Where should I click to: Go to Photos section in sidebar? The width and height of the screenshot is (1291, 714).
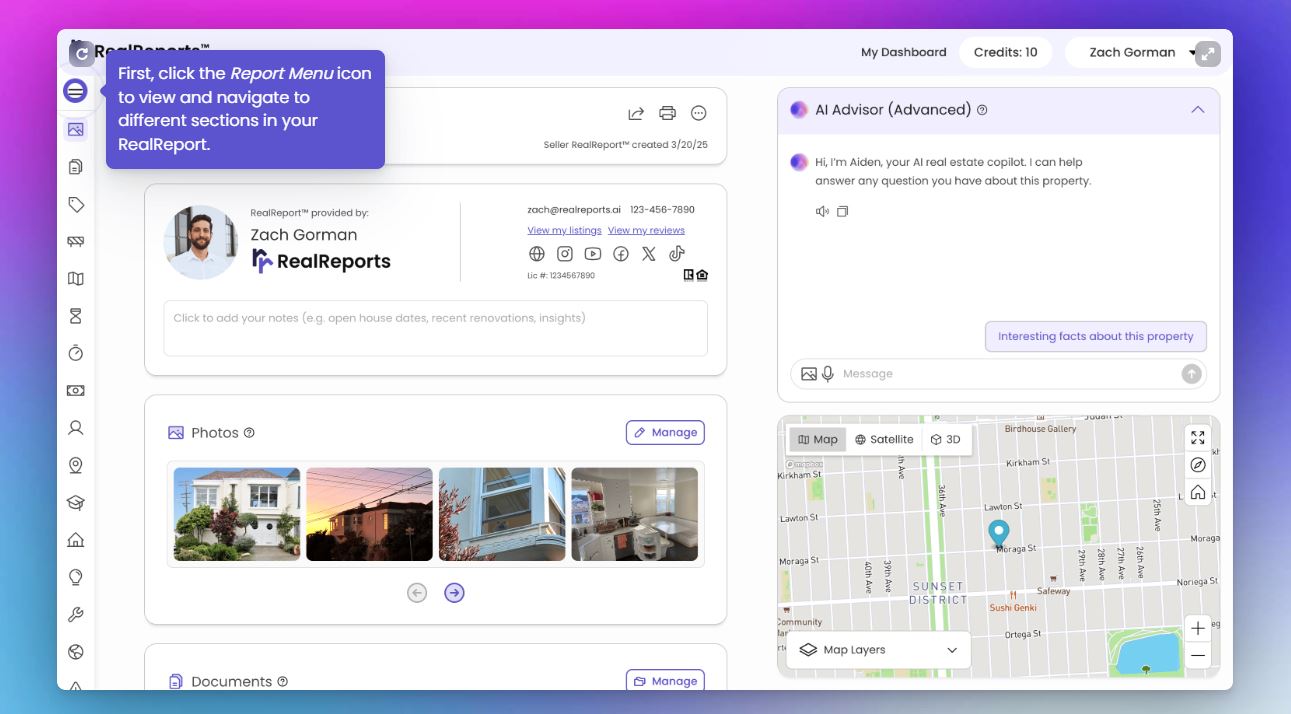[75, 129]
